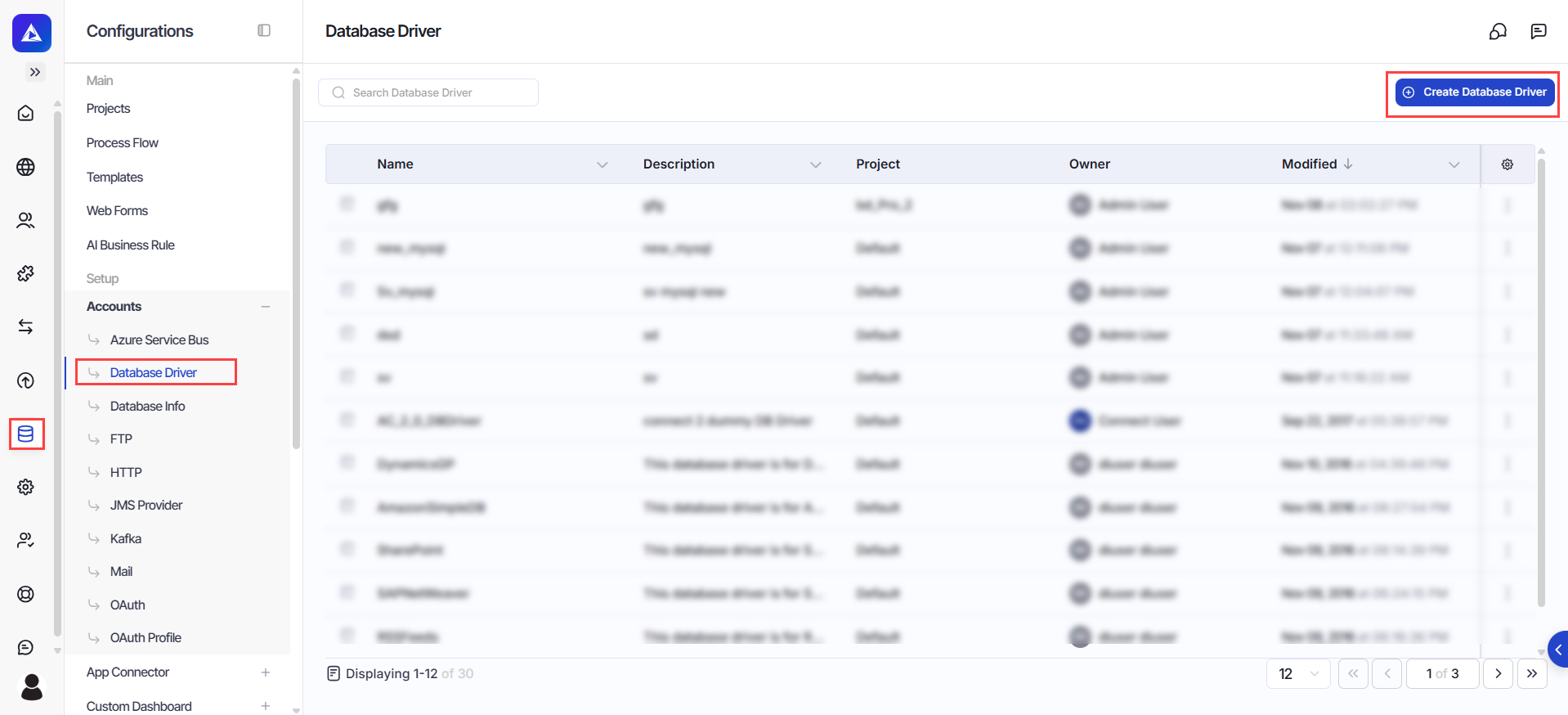Click the globe icon in the sidebar
The width and height of the screenshot is (1568, 715).
(25, 167)
